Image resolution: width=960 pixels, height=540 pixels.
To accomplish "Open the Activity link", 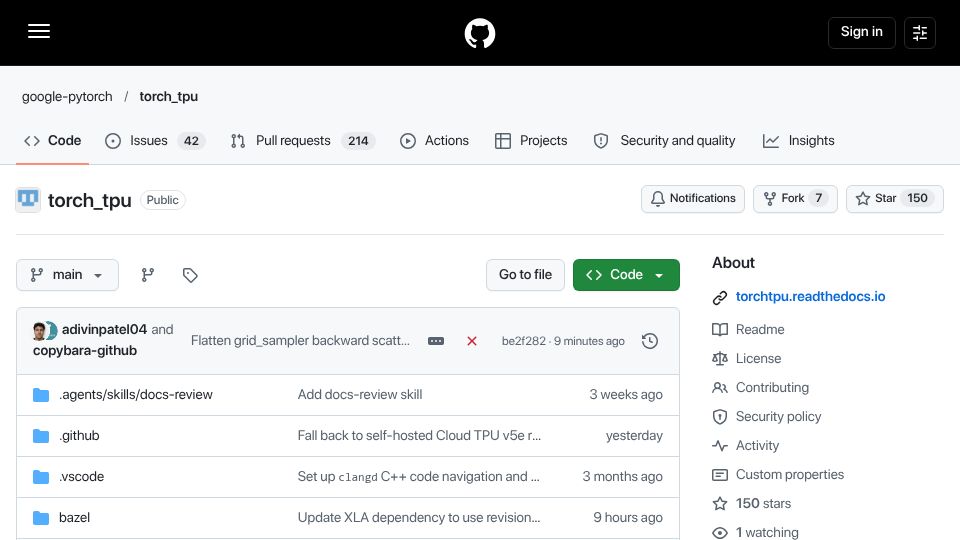I will (757, 446).
